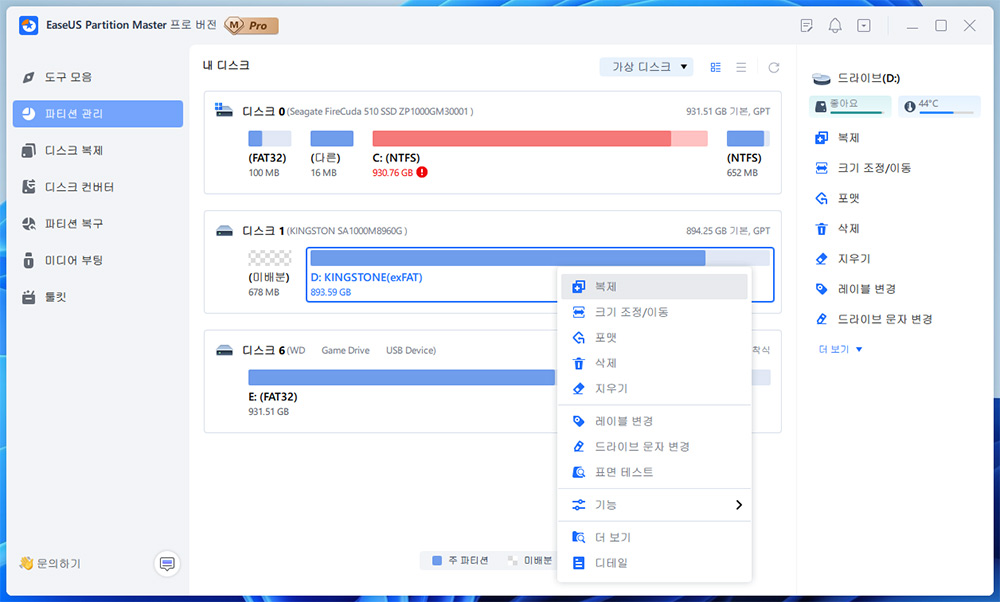The image size is (1000, 602).
Task: Choose 크기 조정/이동 in the context menu
Action: point(654,312)
